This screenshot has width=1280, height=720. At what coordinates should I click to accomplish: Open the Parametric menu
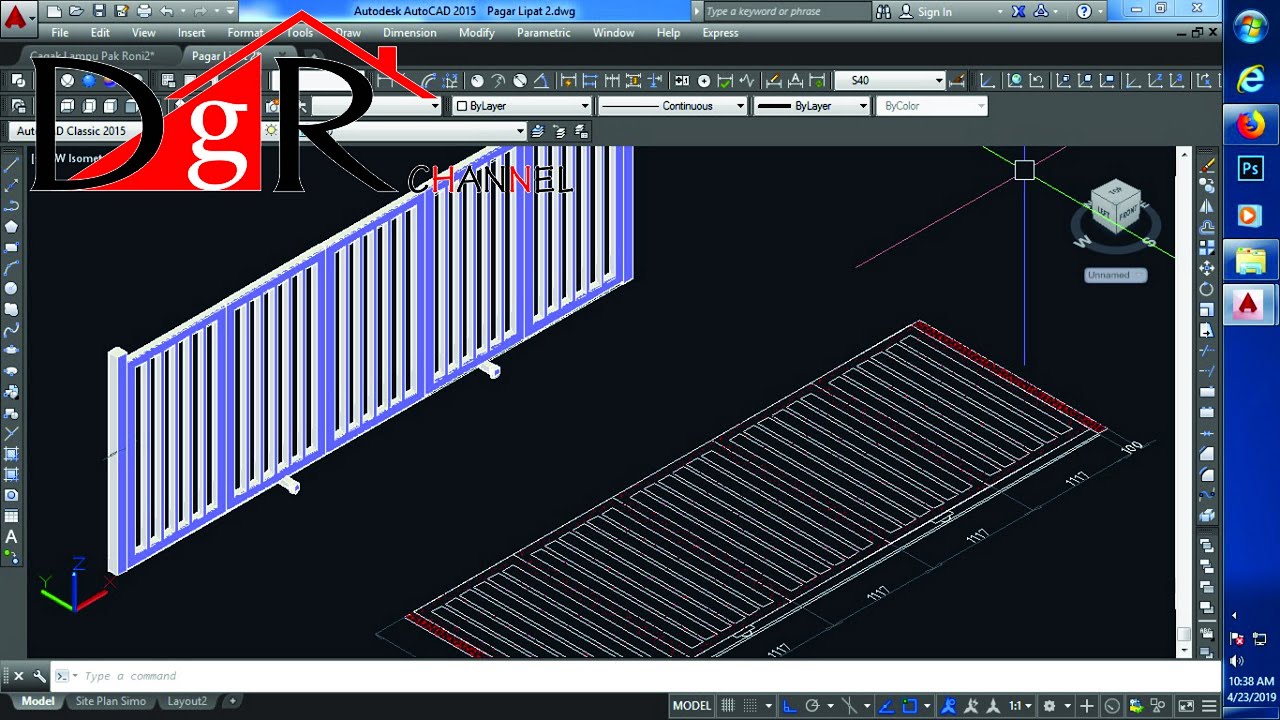(x=543, y=33)
